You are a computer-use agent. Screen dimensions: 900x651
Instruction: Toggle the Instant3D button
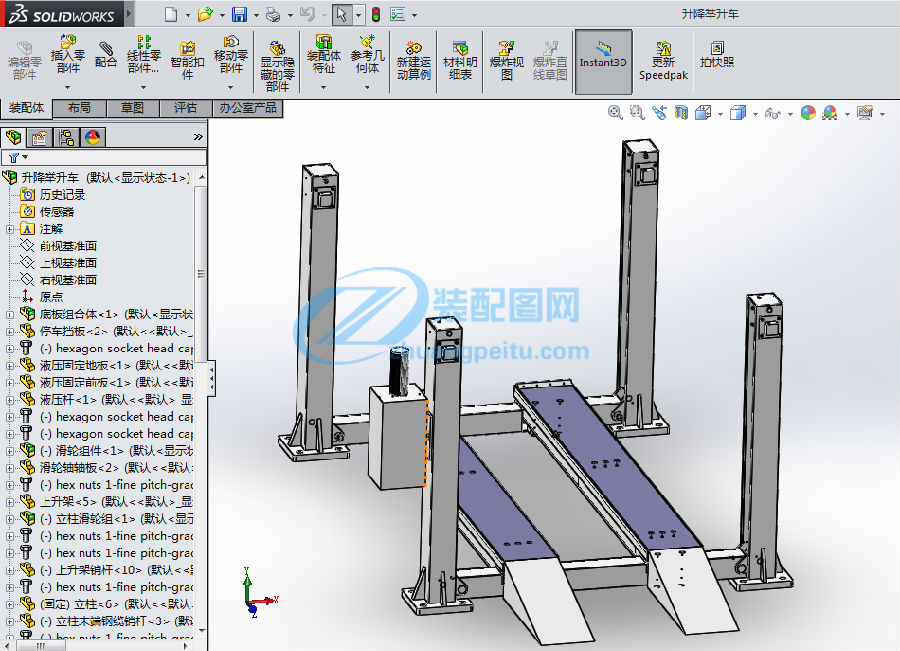click(603, 58)
